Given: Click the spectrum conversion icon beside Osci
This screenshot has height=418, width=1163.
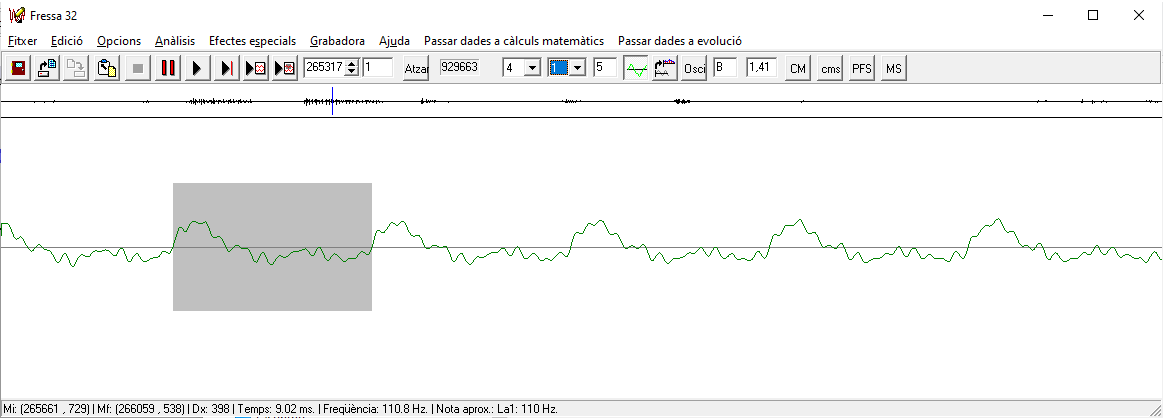Looking at the screenshot, I should pyautogui.click(x=664, y=68).
